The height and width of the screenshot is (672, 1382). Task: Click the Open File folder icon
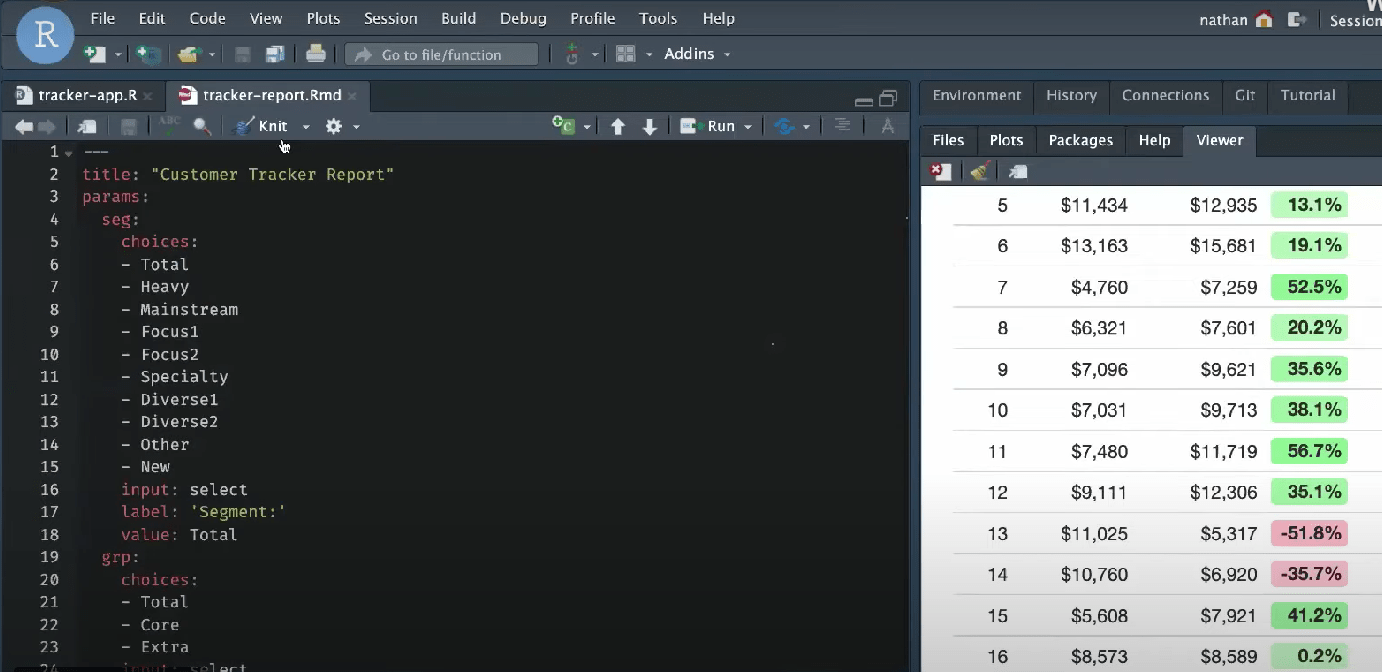pyautogui.click(x=188, y=54)
